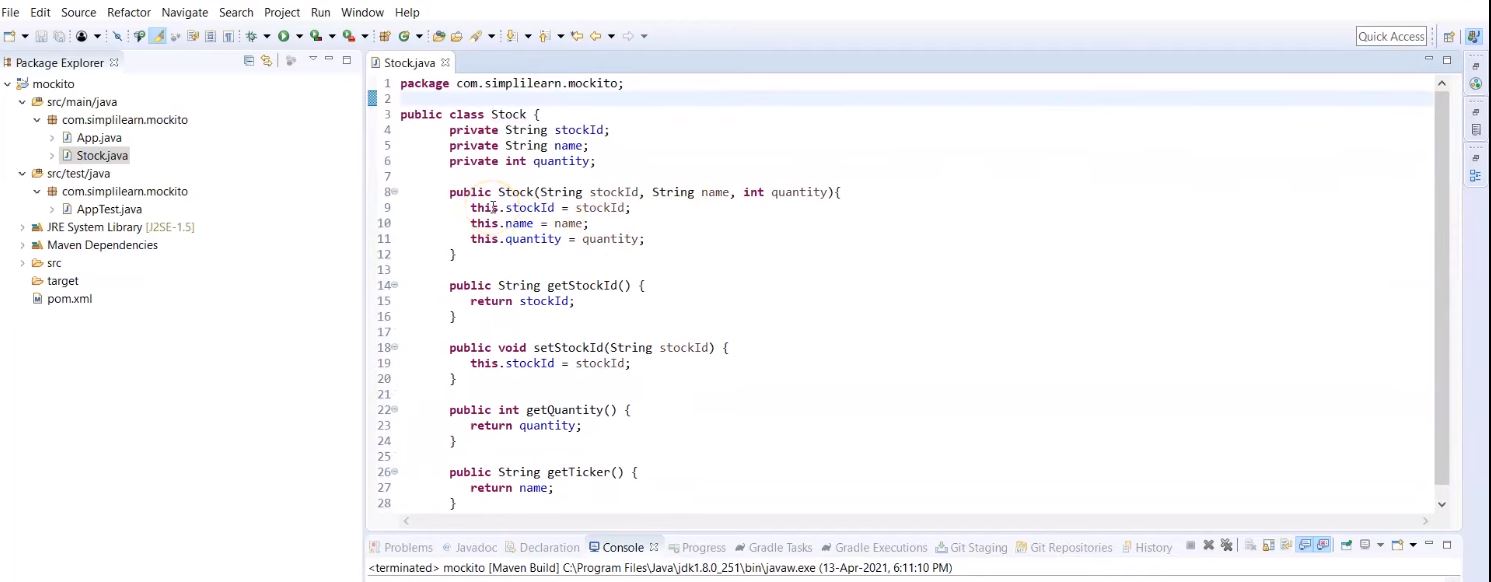Image resolution: width=1491 pixels, height=582 pixels.
Task: Toggle Link with Editor in Package Explorer
Action: [266, 61]
